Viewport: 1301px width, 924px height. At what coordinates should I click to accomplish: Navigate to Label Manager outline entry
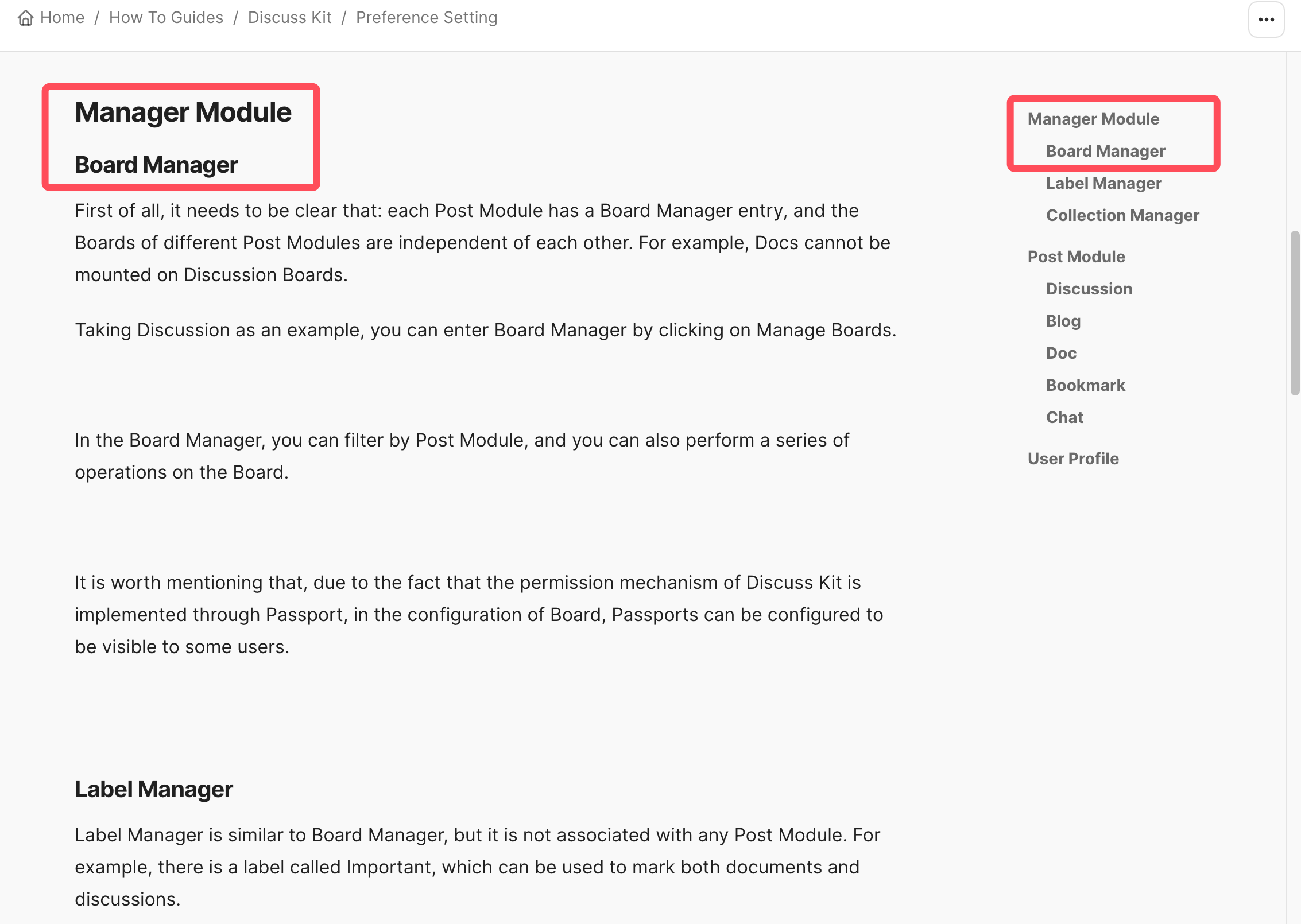[x=1103, y=183]
